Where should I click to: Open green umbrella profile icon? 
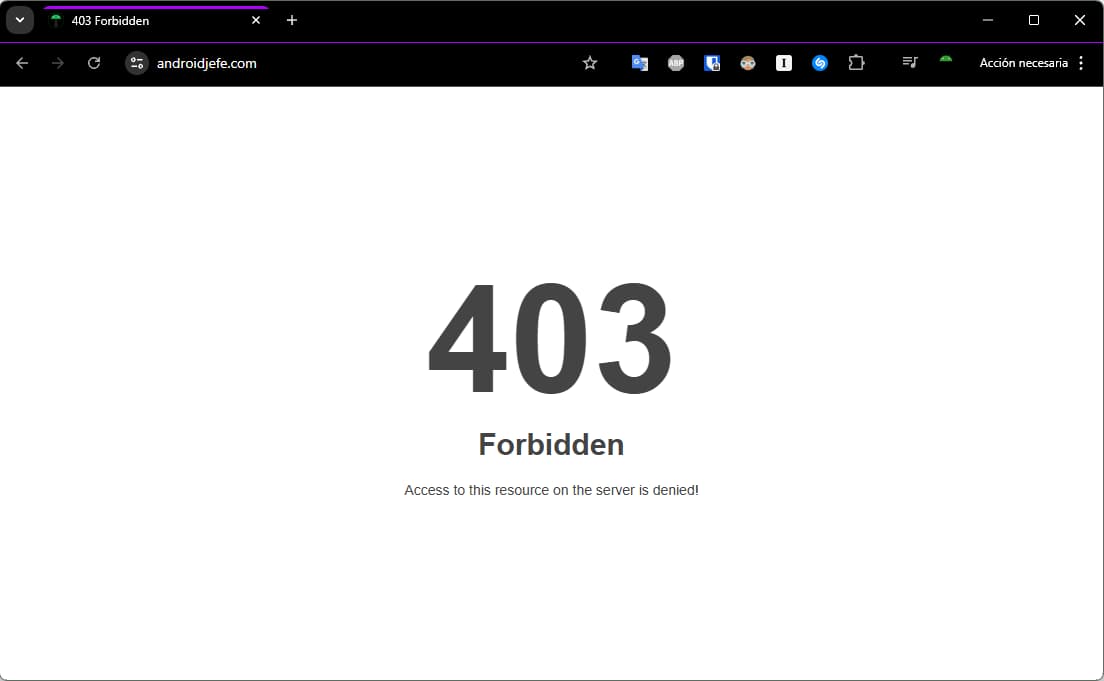click(946, 63)
